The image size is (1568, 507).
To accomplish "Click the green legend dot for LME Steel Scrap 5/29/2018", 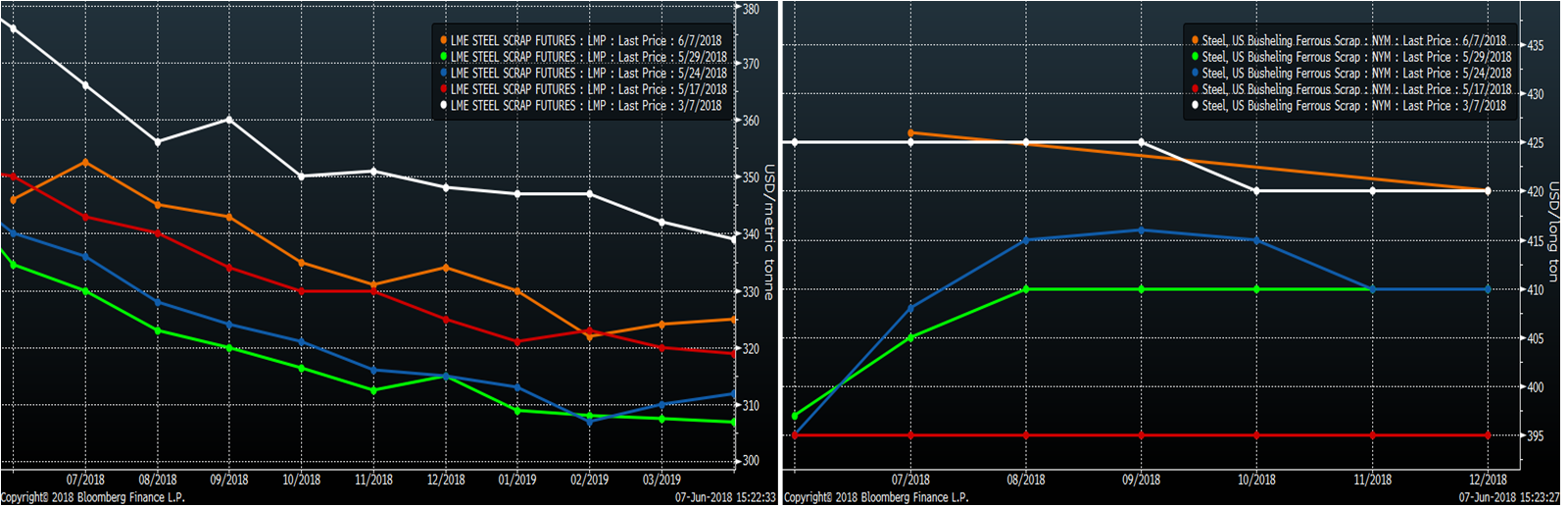I will (x=443, y=57).
